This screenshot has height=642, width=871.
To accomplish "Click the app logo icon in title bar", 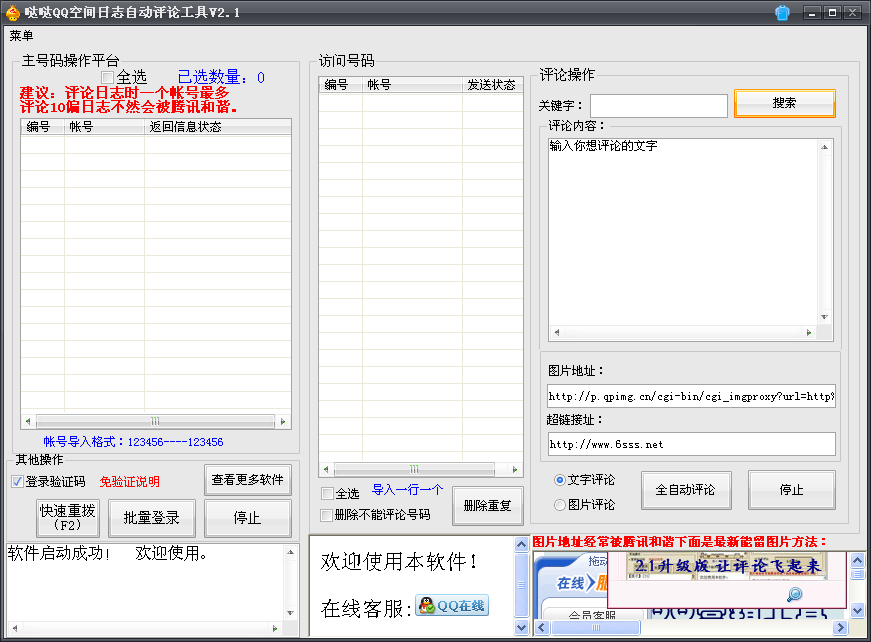I will point(12,12).
